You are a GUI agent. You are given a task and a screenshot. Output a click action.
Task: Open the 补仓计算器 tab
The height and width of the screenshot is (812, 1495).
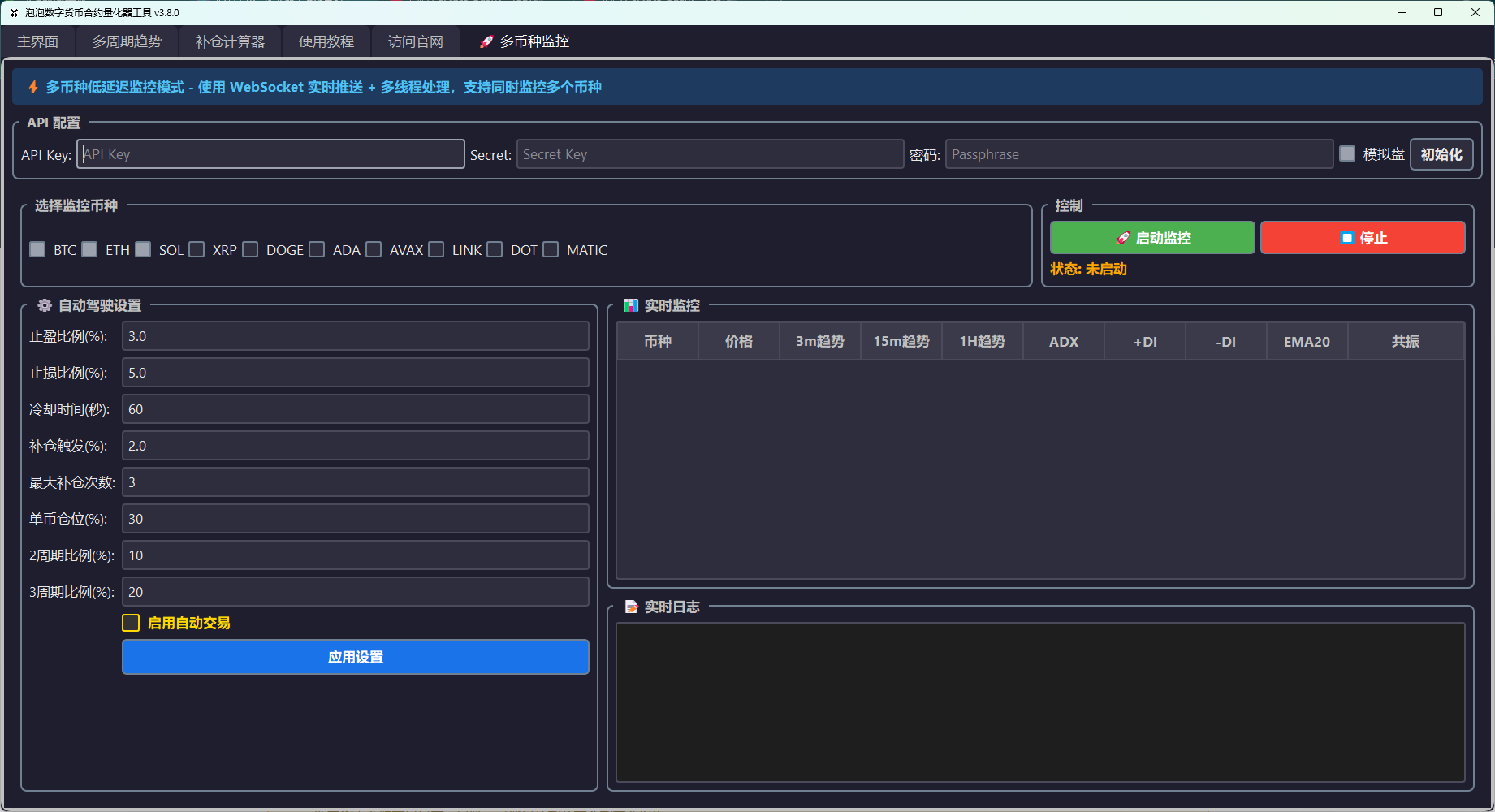230,42
